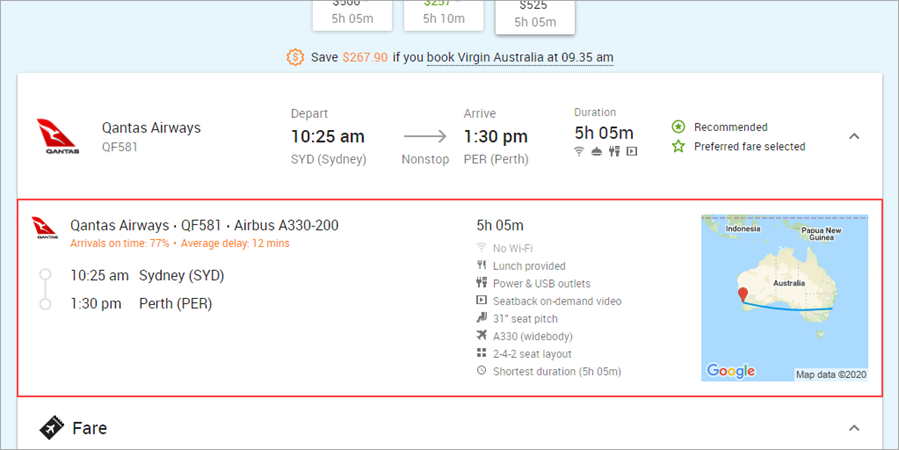Click the large Qantas logo in the flight header
The width and height of the screenshot is (899, 450).
click(x=58, y=136)
